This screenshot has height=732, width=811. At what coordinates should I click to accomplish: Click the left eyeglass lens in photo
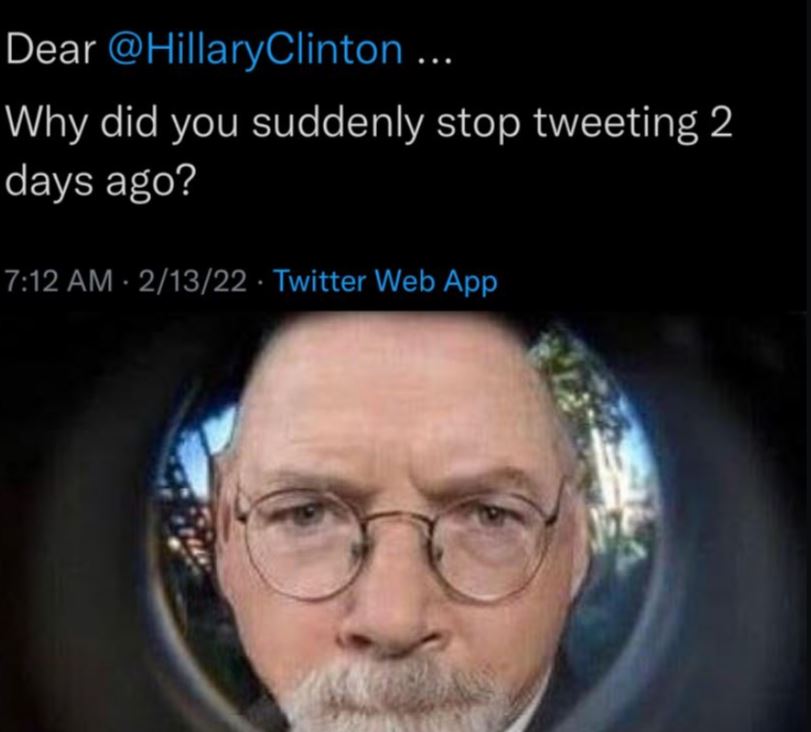click(303, 543)
